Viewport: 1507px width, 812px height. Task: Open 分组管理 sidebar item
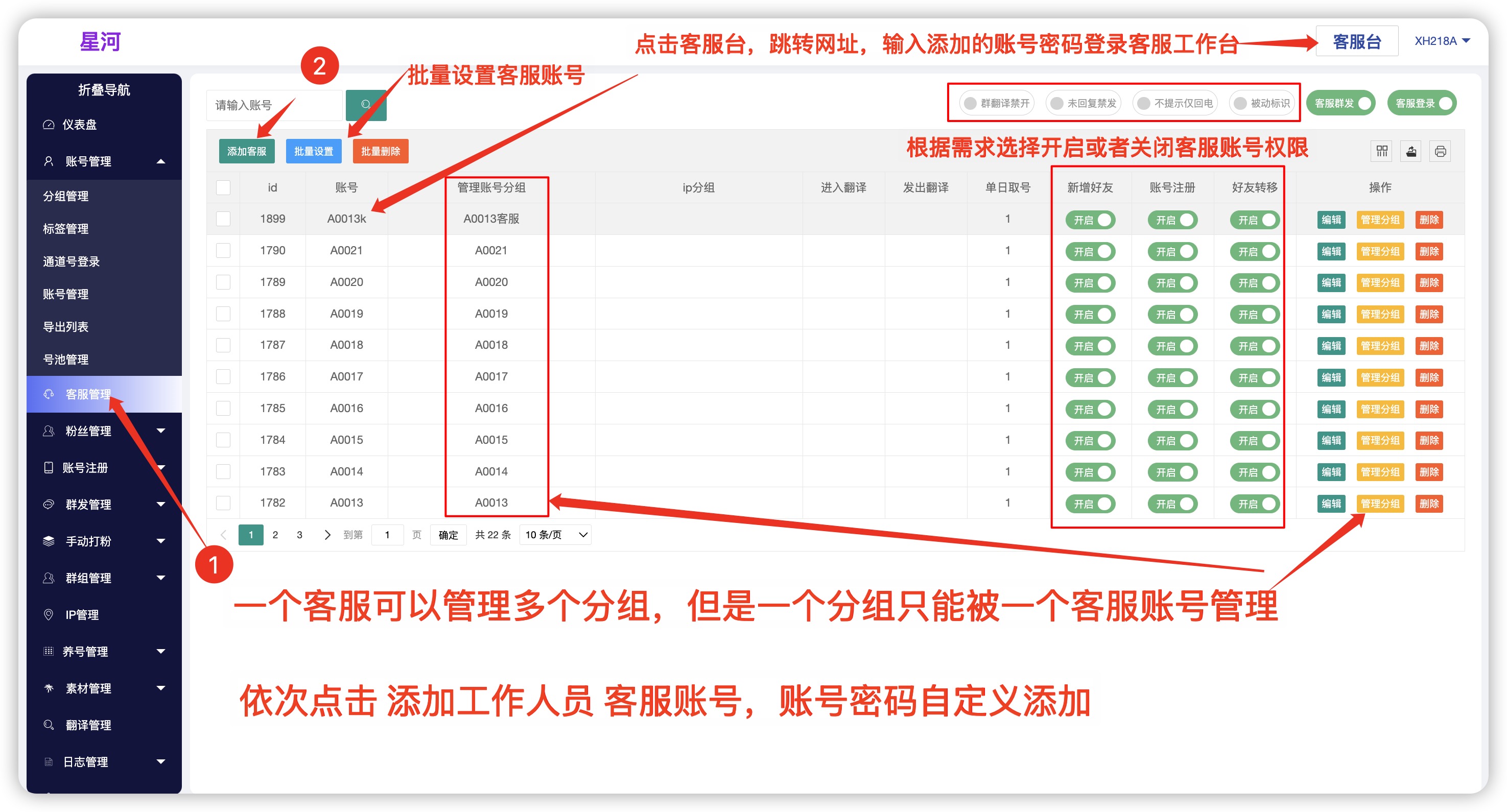(x=65, y=196)
